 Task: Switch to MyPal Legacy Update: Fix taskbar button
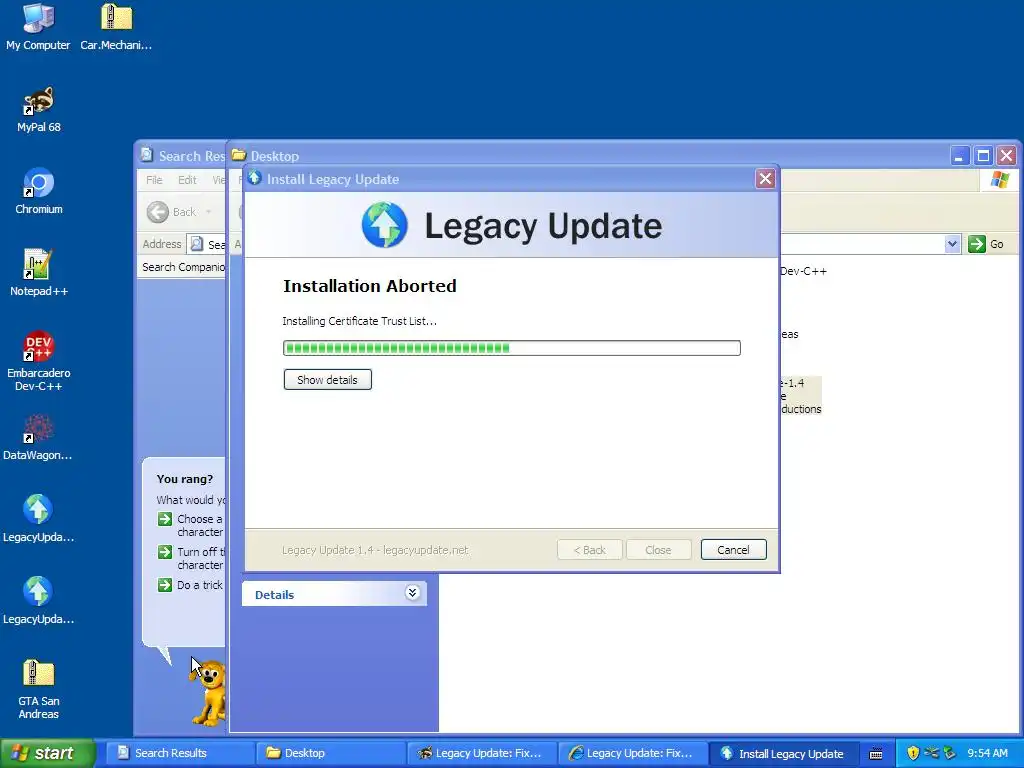pos(481,753)
